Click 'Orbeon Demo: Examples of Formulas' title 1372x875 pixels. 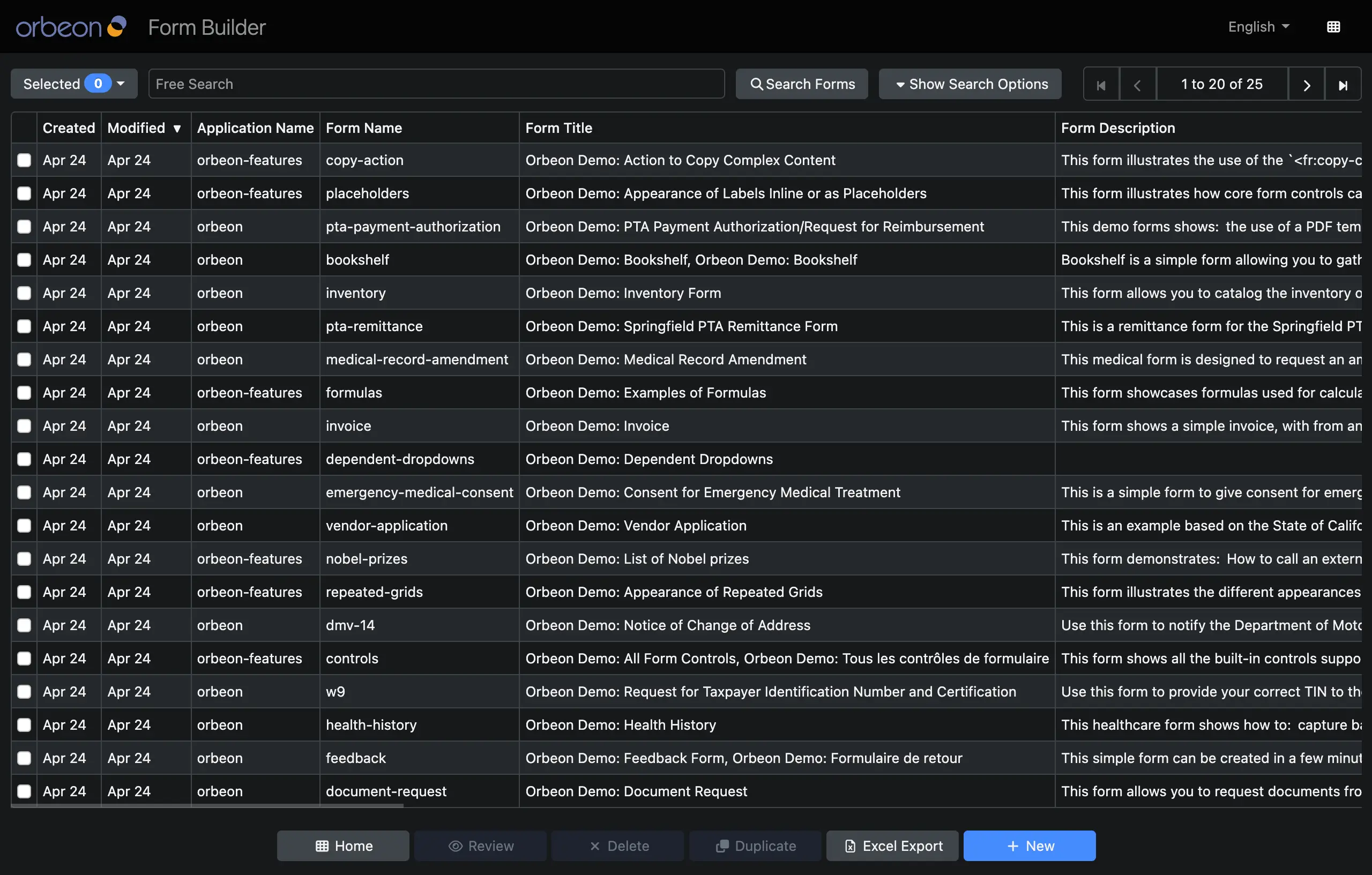pyautogui.click(x=646, y=393)
